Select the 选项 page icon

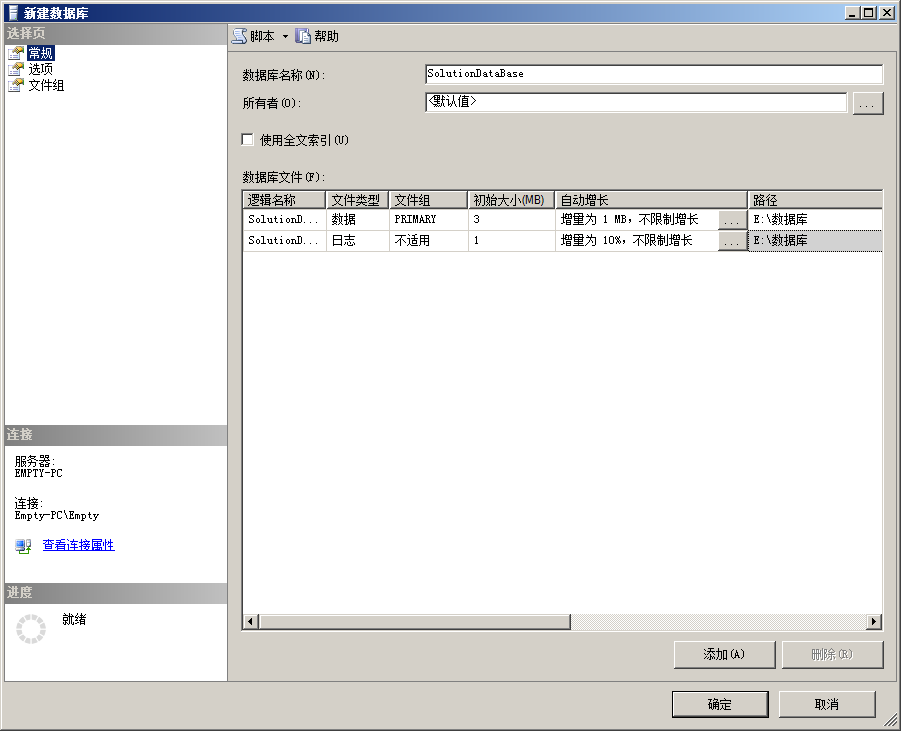(x=15, y=69)
